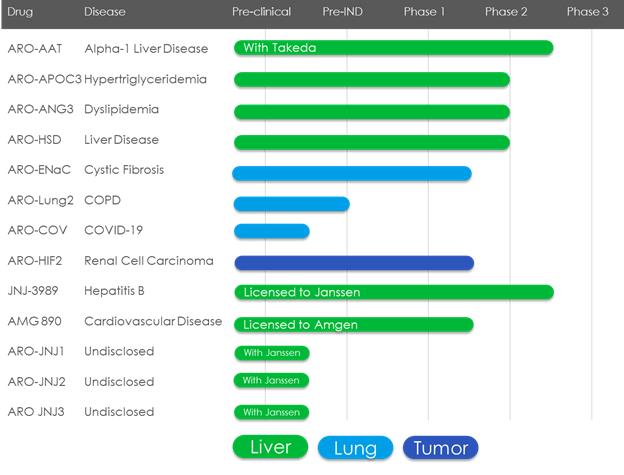The image size is (624, 475).
Task: Select the Licensed to Janssen bar
Action: tap(393, 292)
